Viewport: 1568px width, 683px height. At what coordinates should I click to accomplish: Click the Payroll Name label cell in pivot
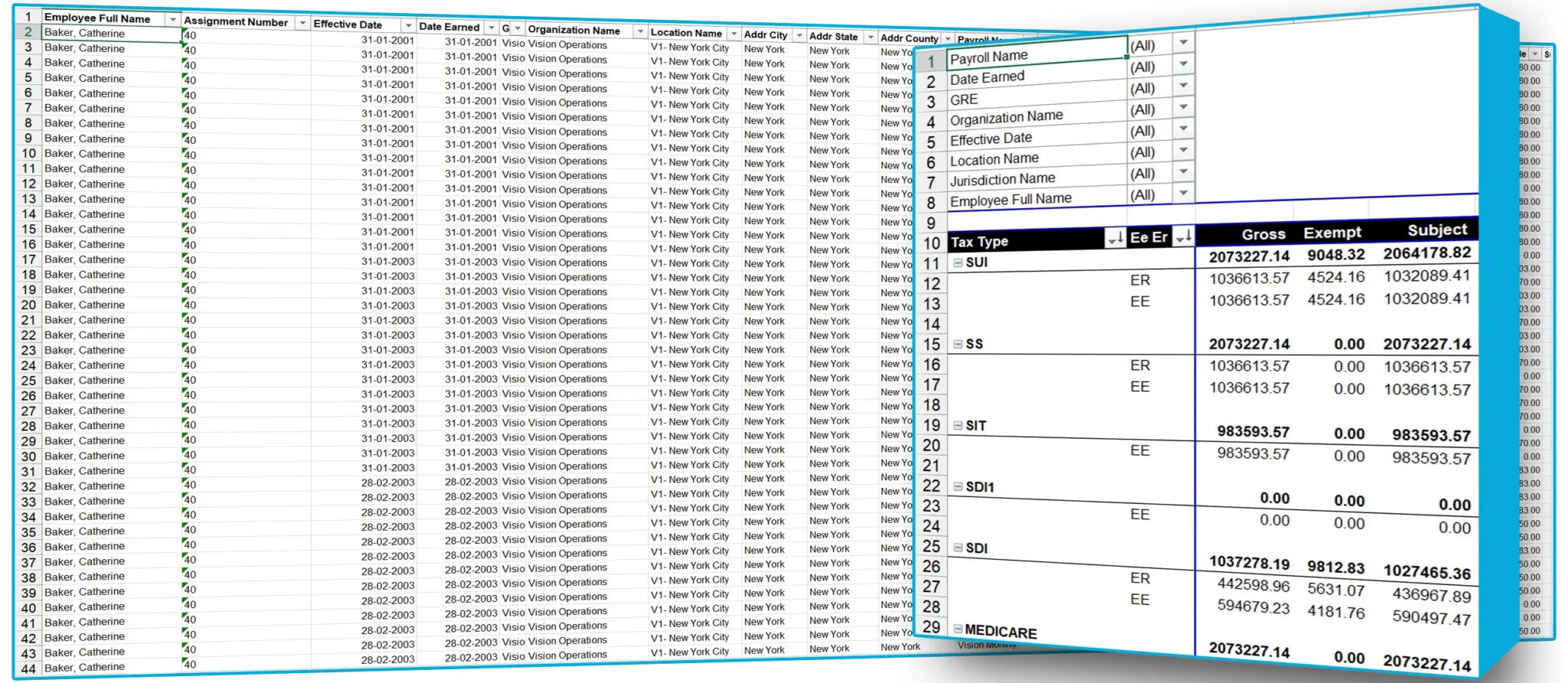point(1034,57)
